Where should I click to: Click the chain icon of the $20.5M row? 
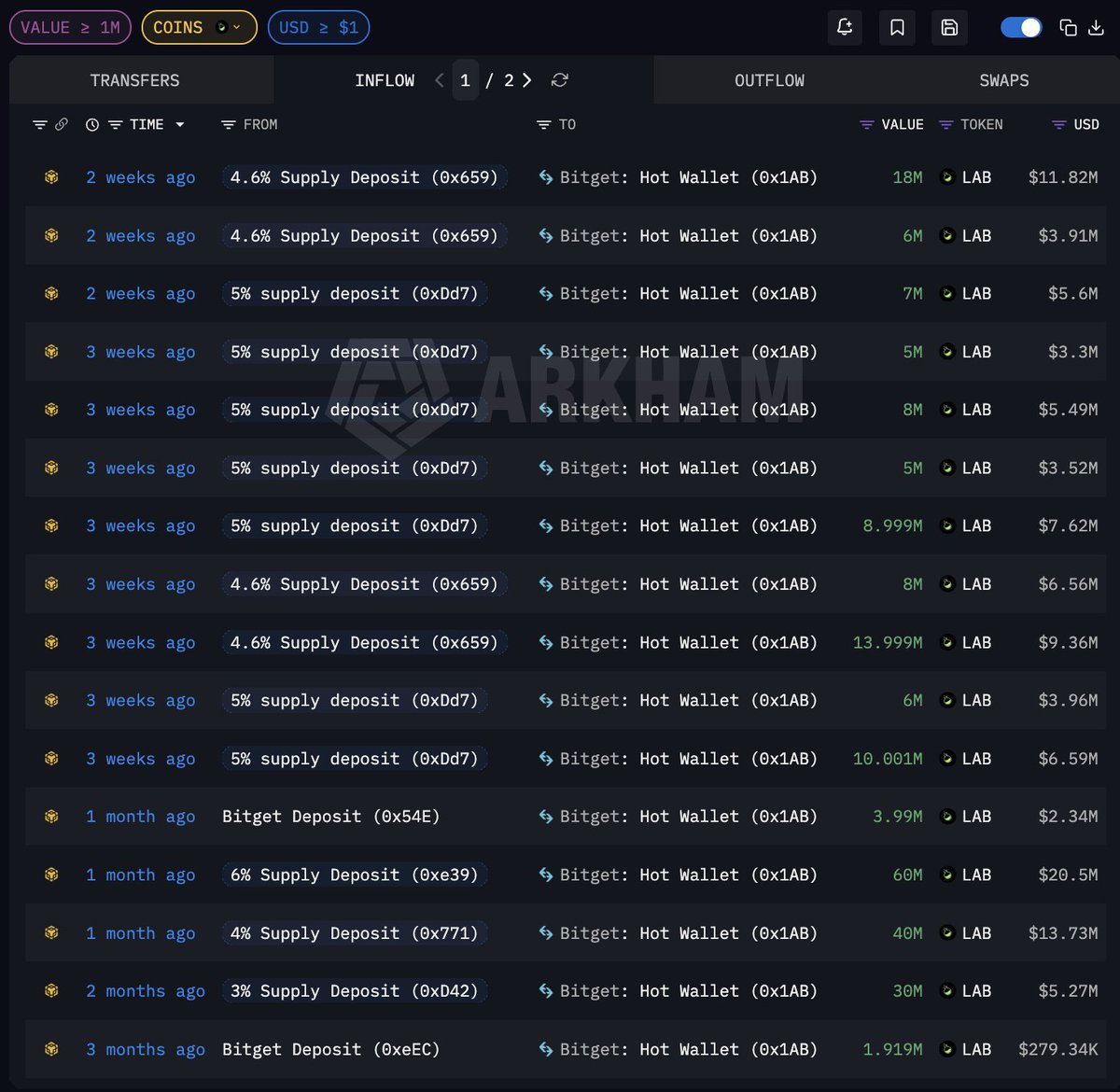coord(51,875)
